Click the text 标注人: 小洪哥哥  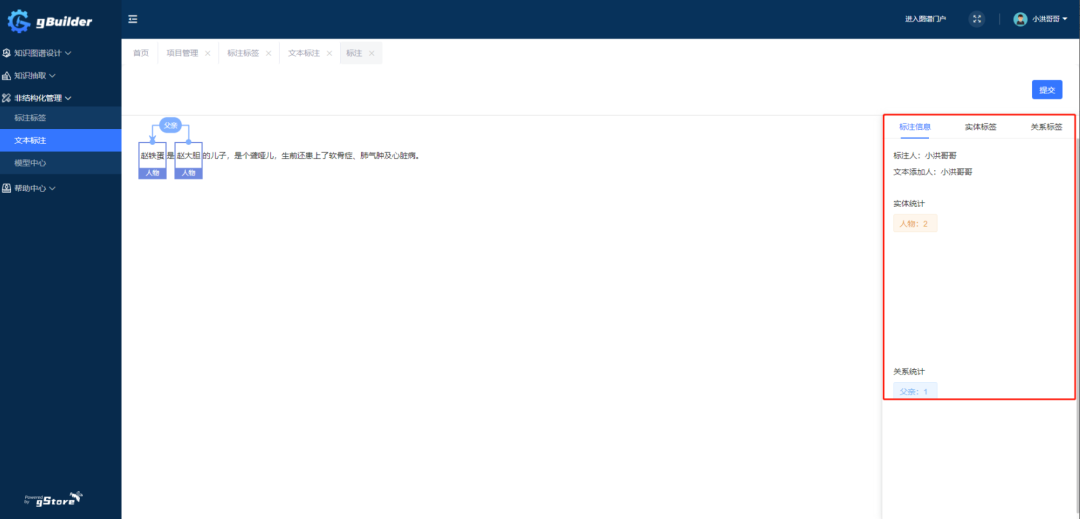click(925, 156)
